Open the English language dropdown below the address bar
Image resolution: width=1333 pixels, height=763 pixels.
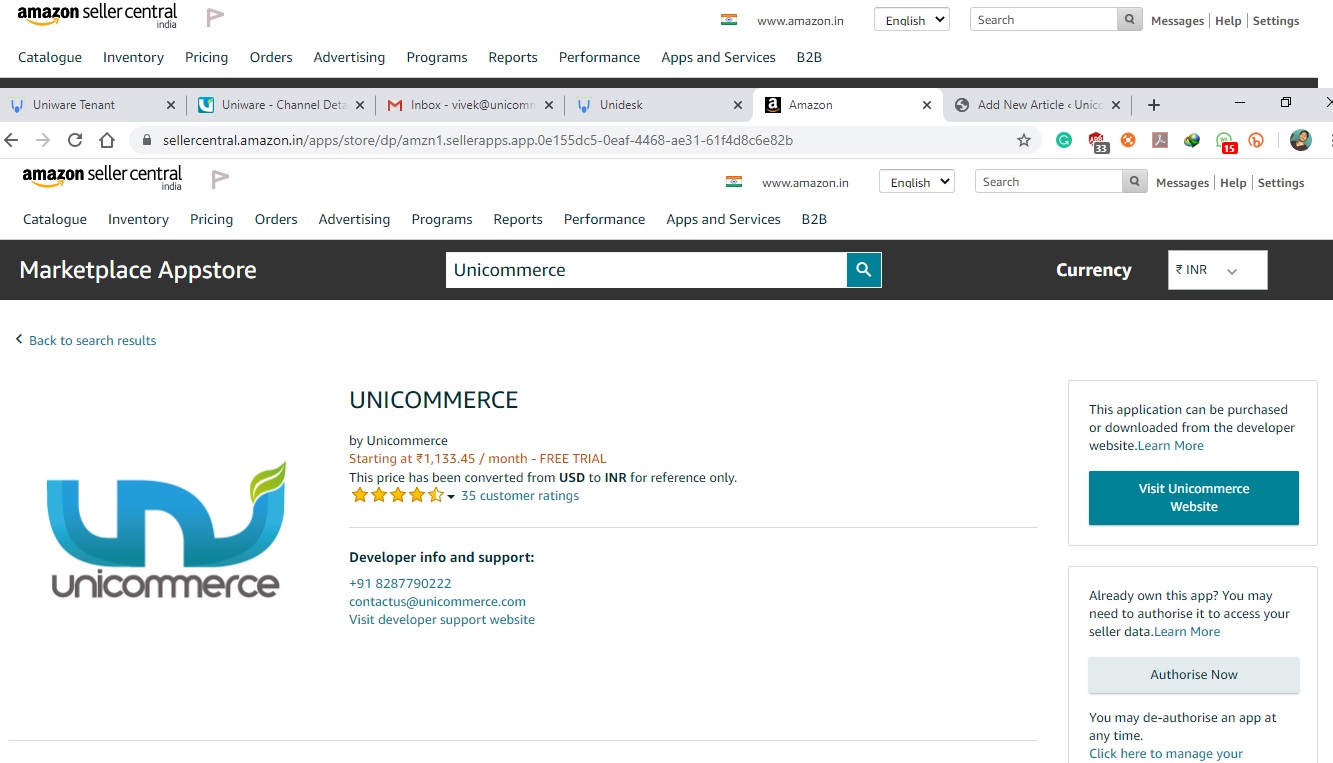pyautogui.click(x=917, y=182)
